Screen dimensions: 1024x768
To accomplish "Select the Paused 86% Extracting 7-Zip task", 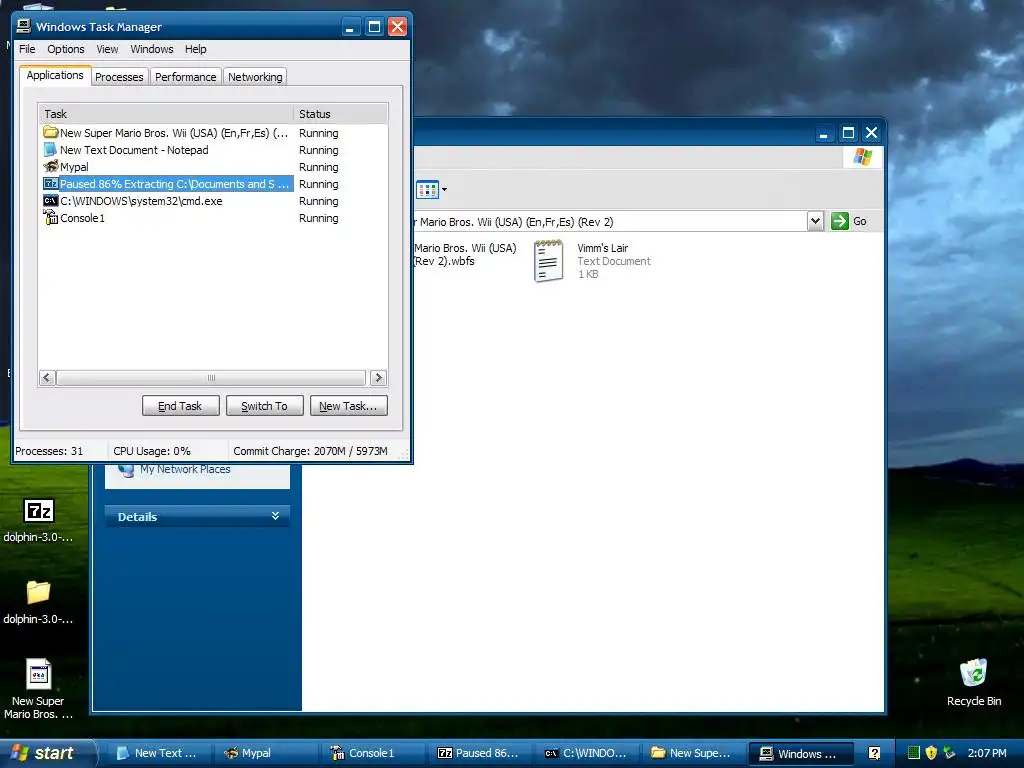I will click(x=168, y=184).
